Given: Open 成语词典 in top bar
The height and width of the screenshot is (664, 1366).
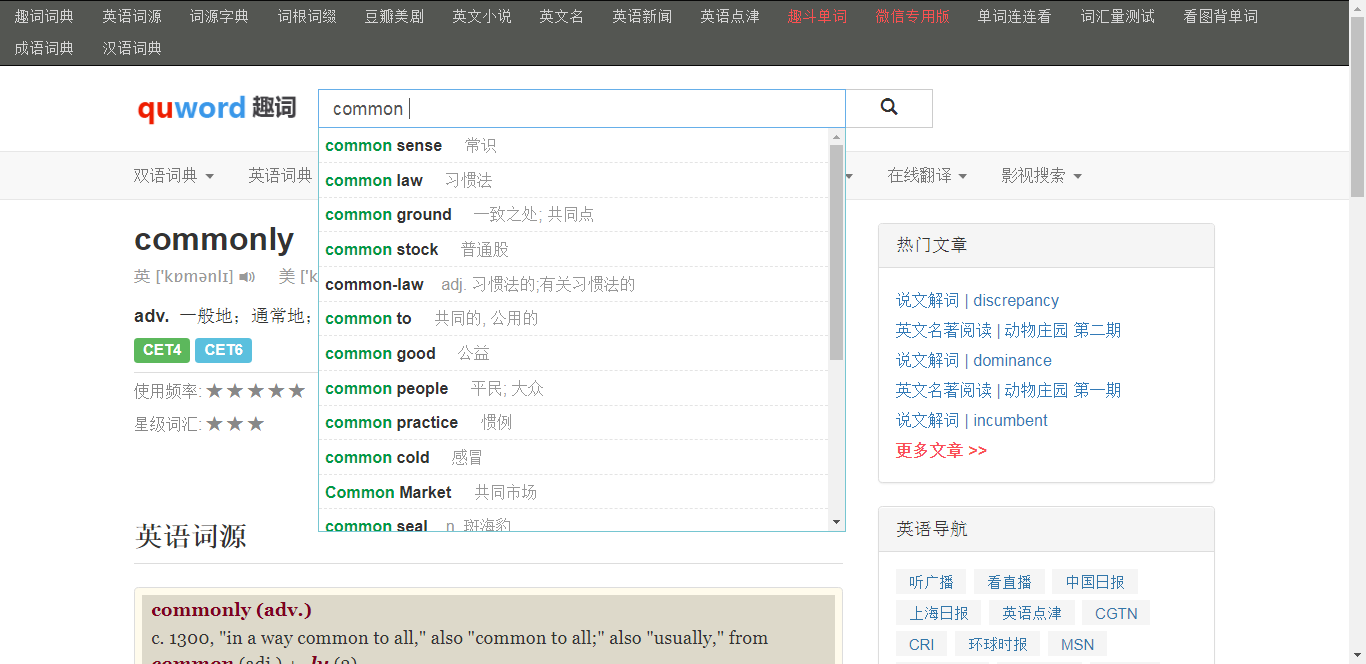Looking at the screenshot, I should pyautogui.click(x=44, y=48).
